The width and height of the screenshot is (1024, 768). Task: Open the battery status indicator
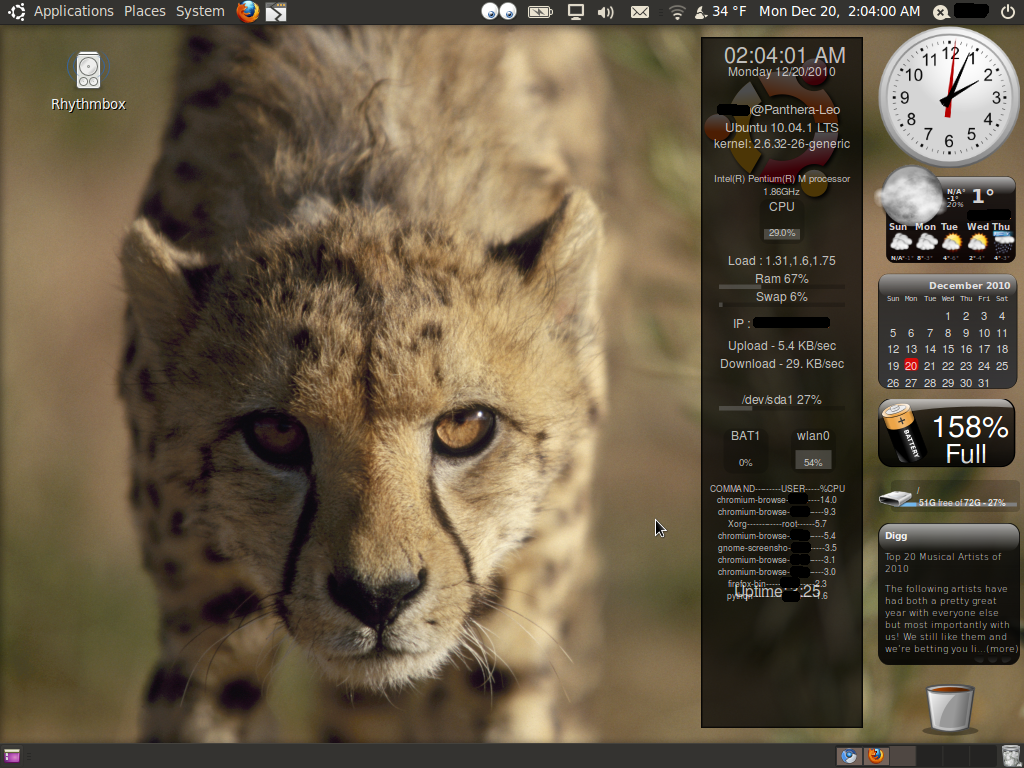[x=540, y=12]
